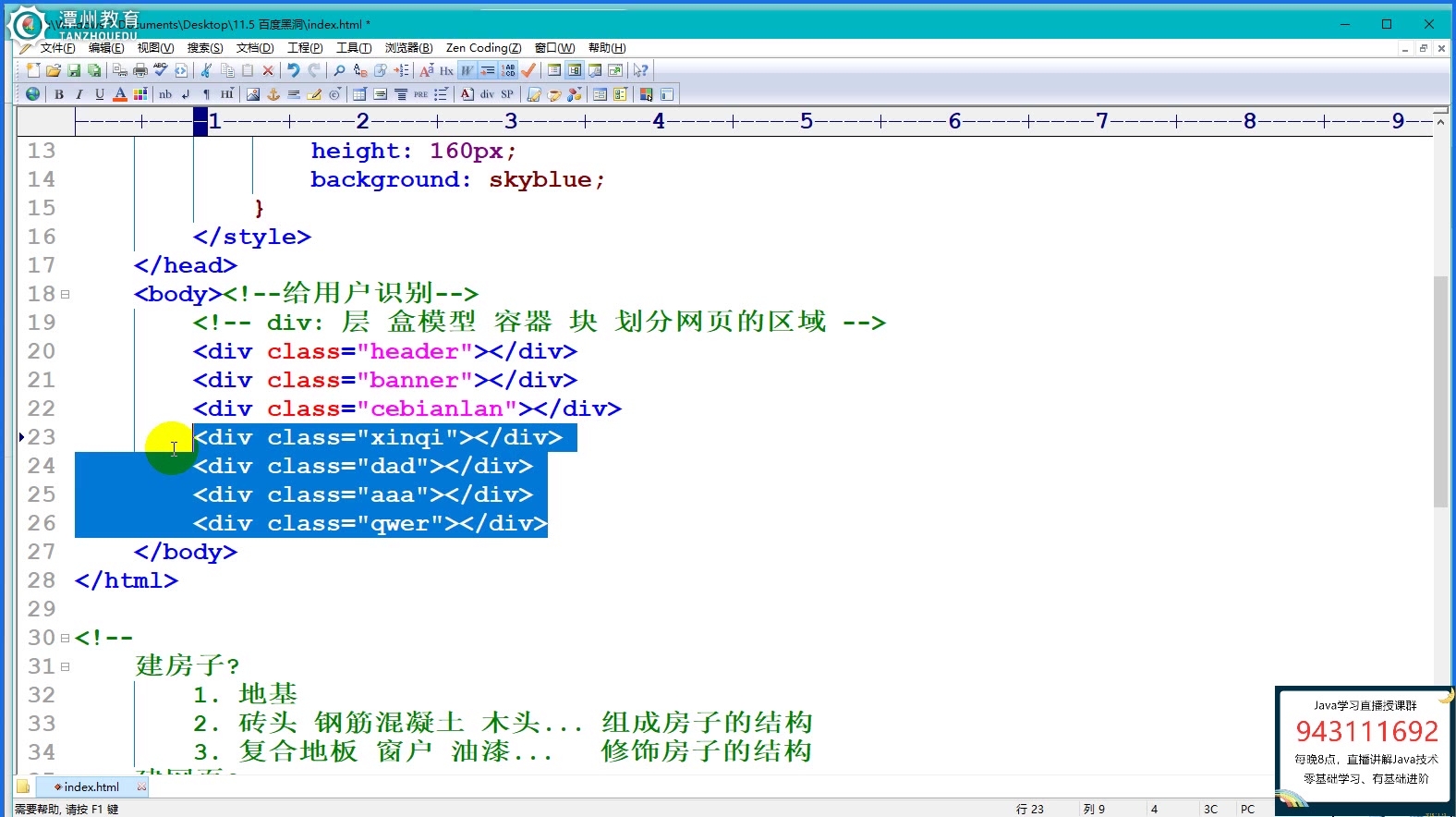This screenshot has height=817, width=1456.
Task: Insert HTML comment with pencil icon
Action: (314, 94)
